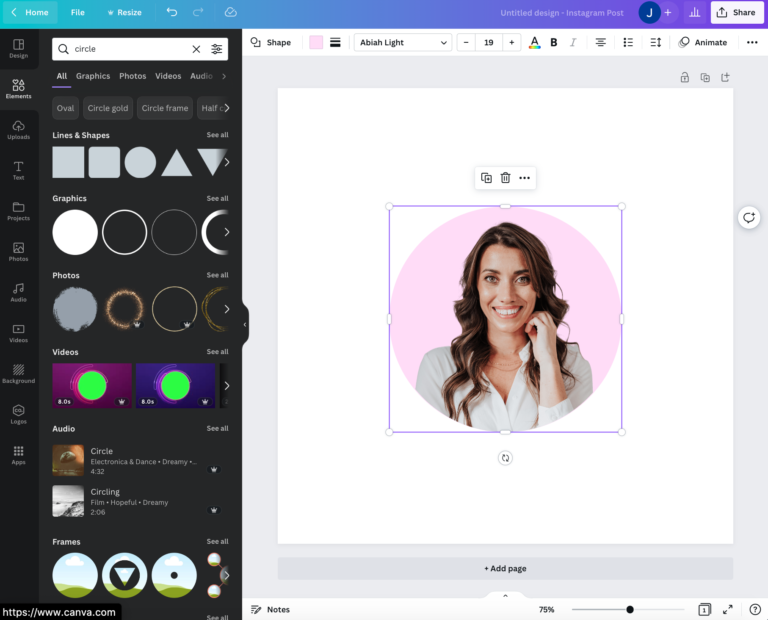Open the Background sidebar panel
The height and width of the screenshot is (620, 768).
pyautogui.click(x=19, y=374)
